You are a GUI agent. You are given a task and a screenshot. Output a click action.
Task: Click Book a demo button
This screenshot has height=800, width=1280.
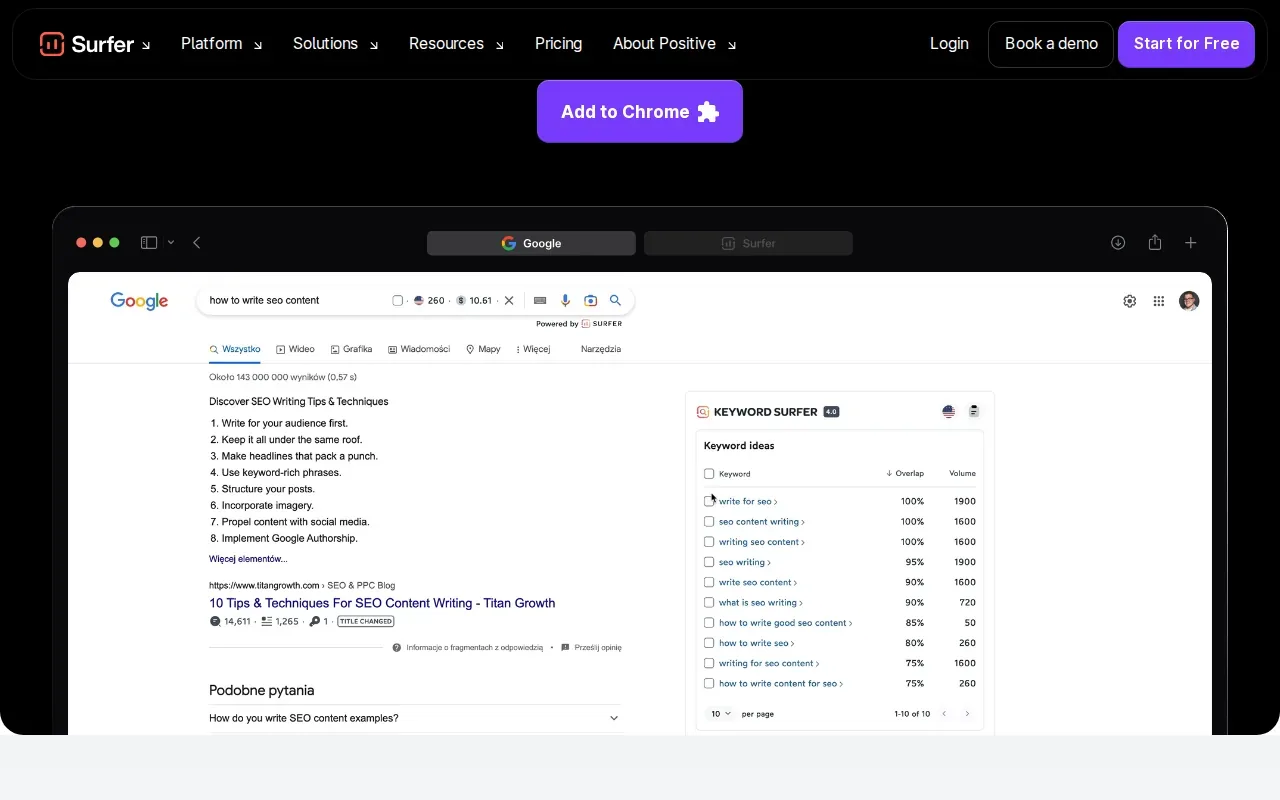point(1051,44)
